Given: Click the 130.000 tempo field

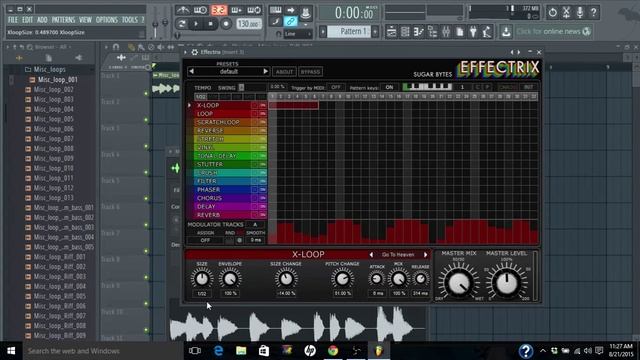Looking at the screenshot, I should [x=249, y=24].
